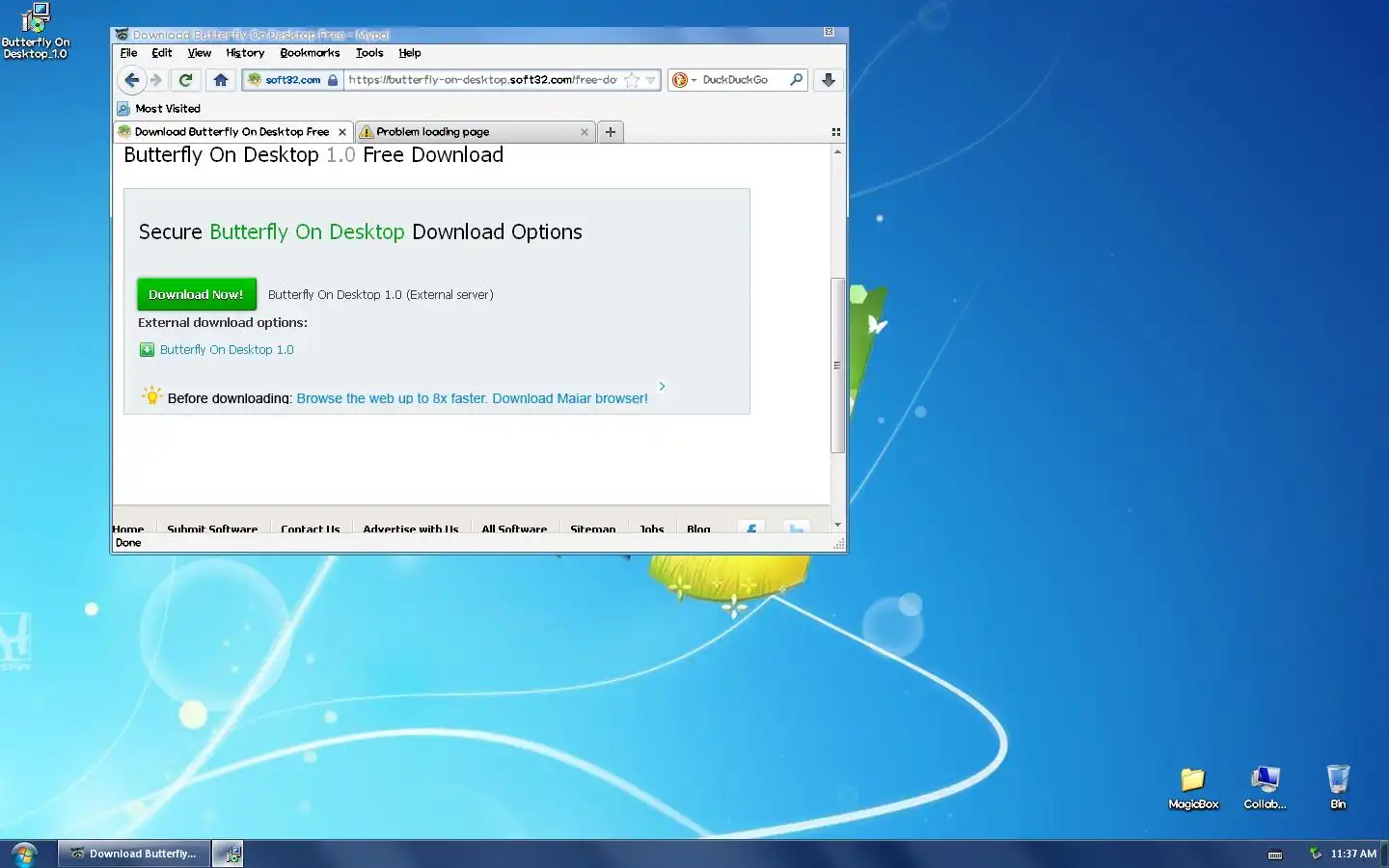Image resolution: width=1389 pixels, height=868 pixels.
Task: Open the File menu
Action: tap(128, 53)
